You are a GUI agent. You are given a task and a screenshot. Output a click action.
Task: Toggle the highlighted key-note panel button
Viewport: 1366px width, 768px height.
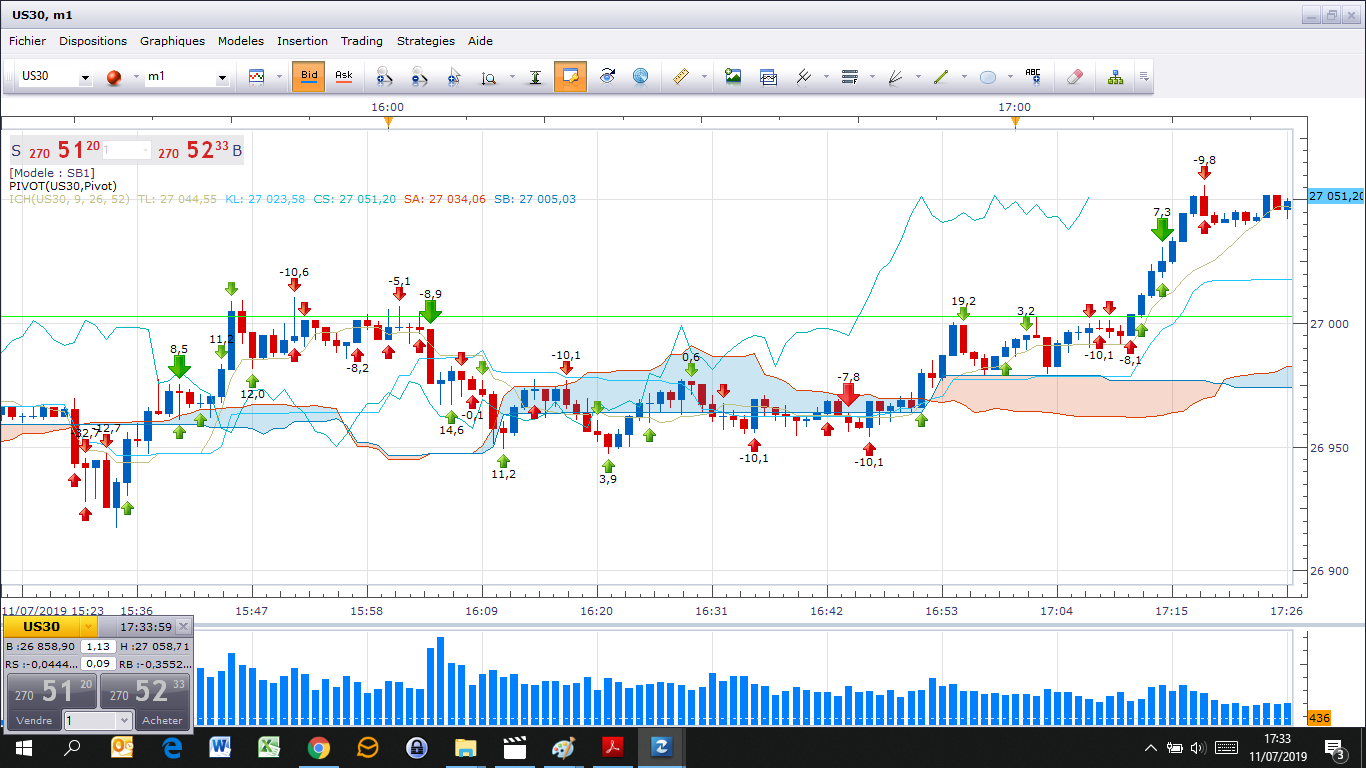click(571, 76)
